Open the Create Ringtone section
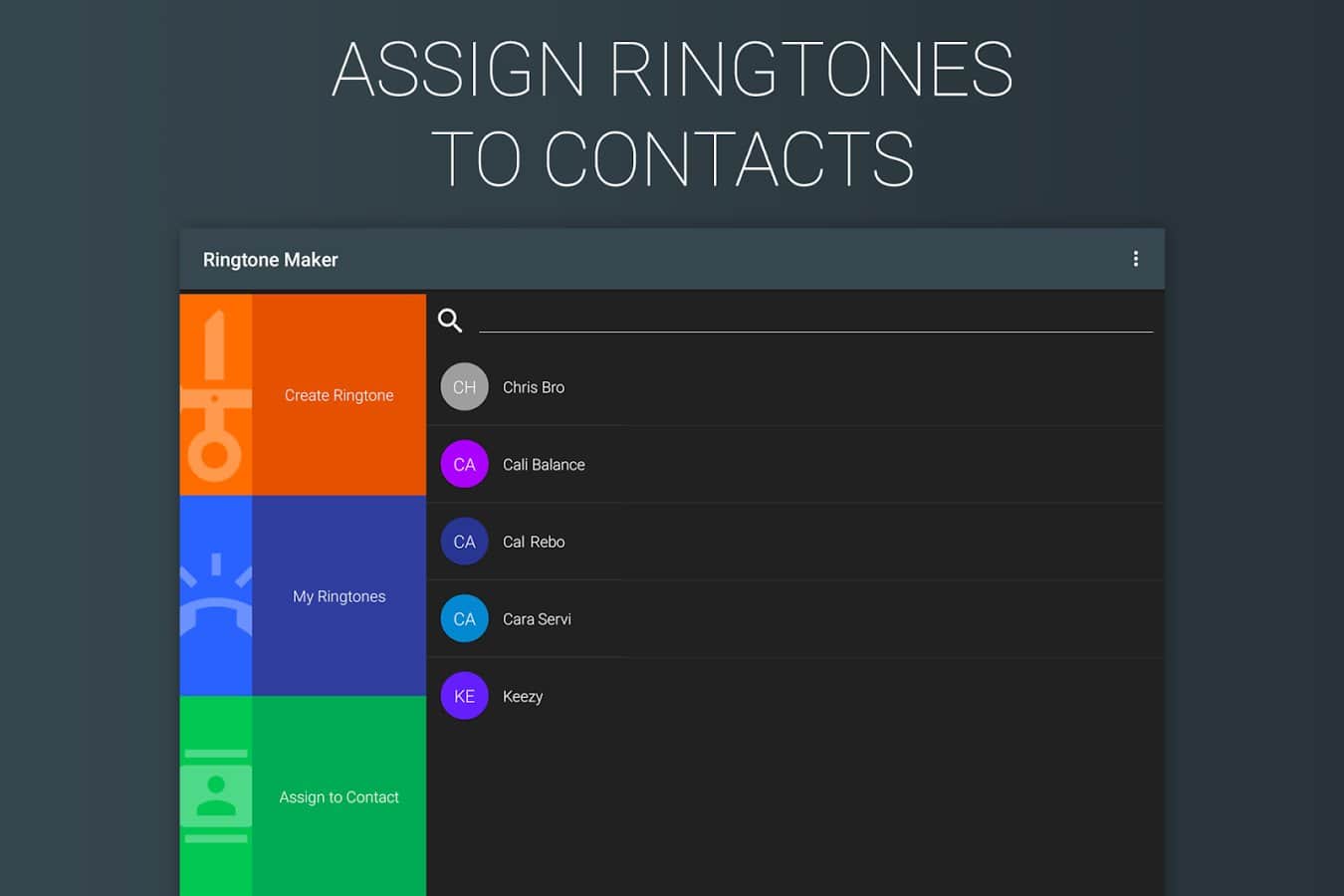 tap(338, 395)
